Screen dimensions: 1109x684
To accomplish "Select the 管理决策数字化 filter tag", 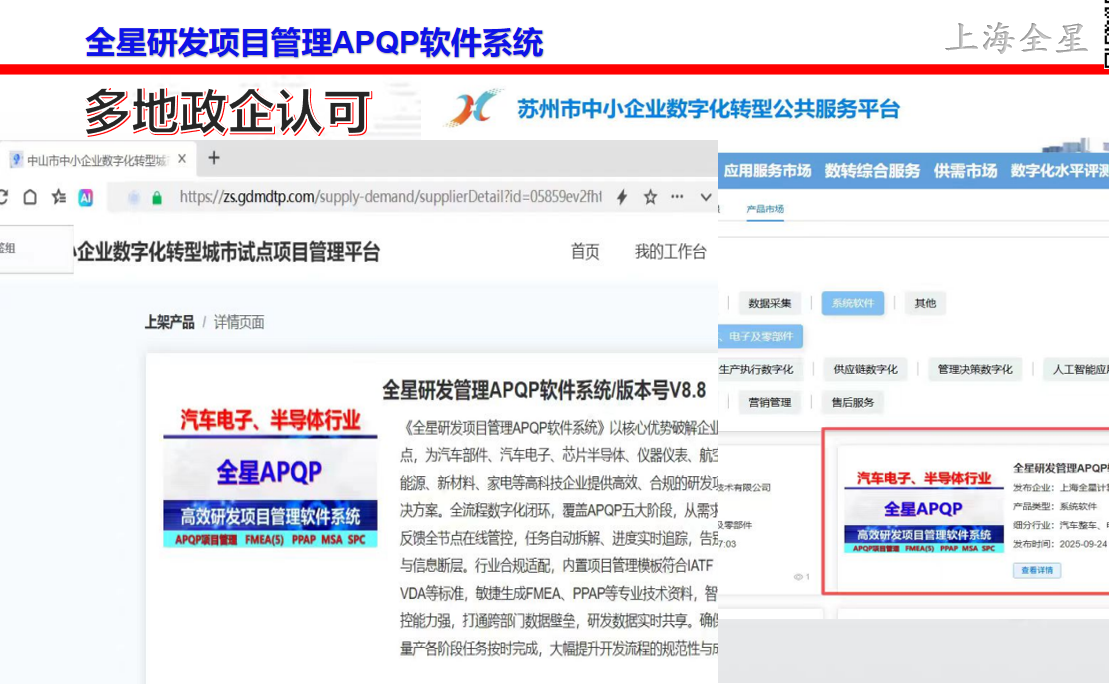I will pos(975,369).
